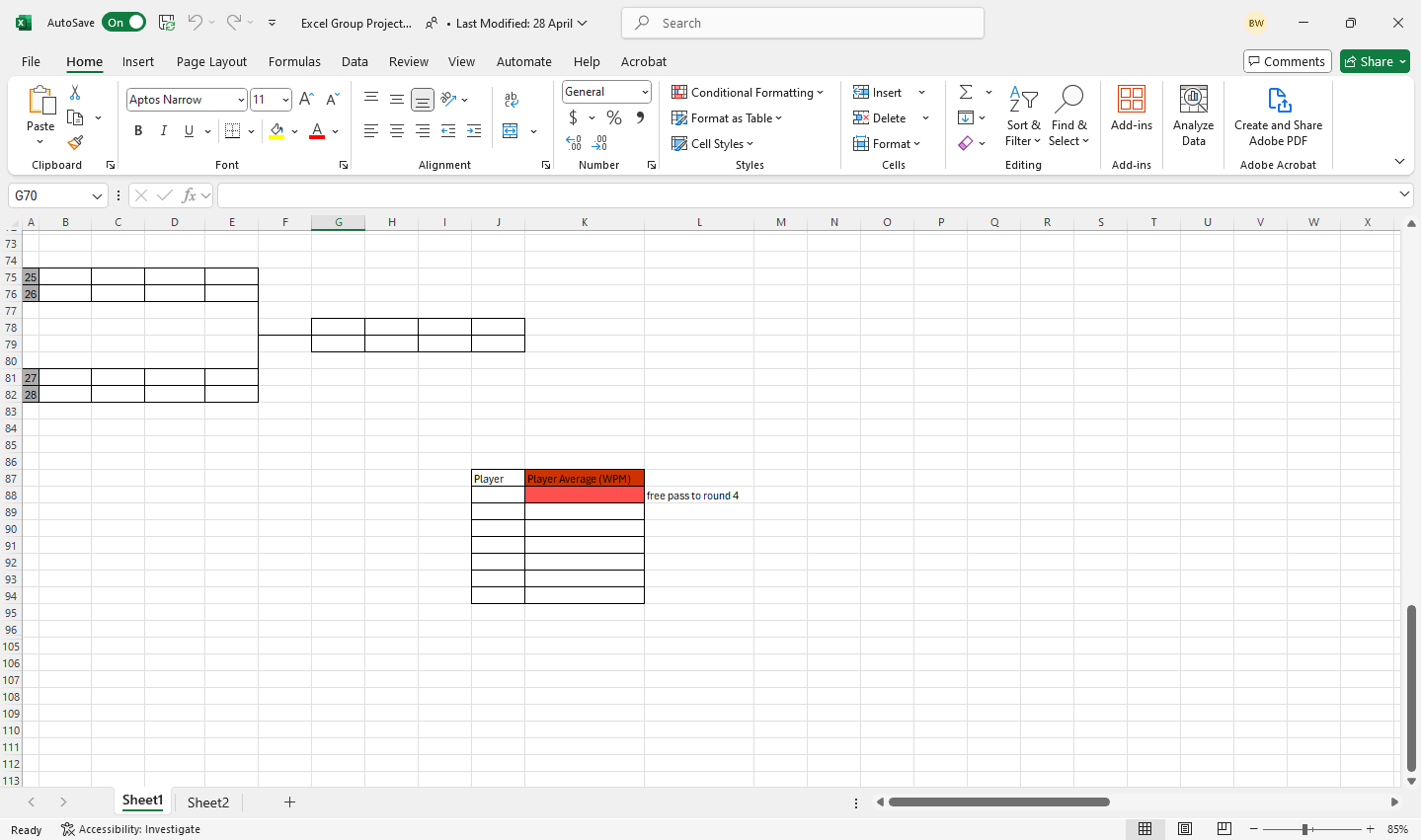This screenshot has height=840, width=1421.
Task: Click the AutoSum sigma icon
Action: (966, 92)
